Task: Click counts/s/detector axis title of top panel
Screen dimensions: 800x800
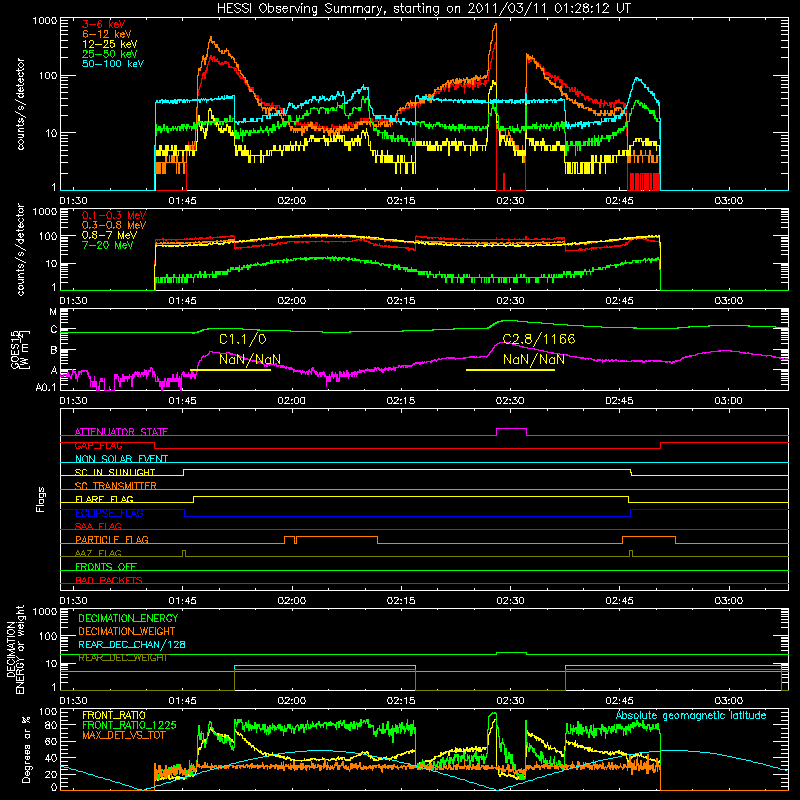Action: (20, 104)
